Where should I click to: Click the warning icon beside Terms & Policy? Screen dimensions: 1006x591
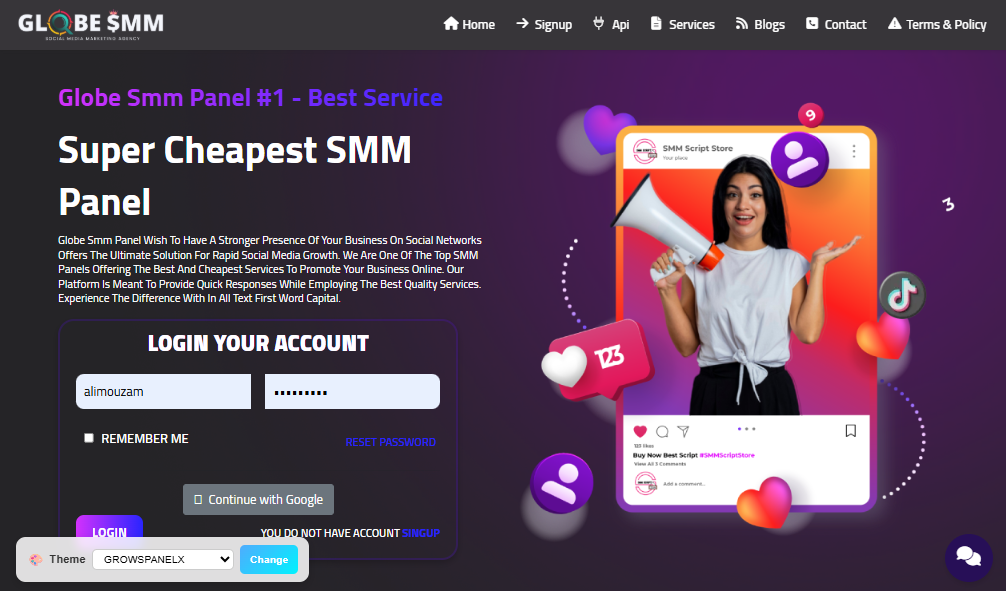pyautogui.click(x=894, y=24)
